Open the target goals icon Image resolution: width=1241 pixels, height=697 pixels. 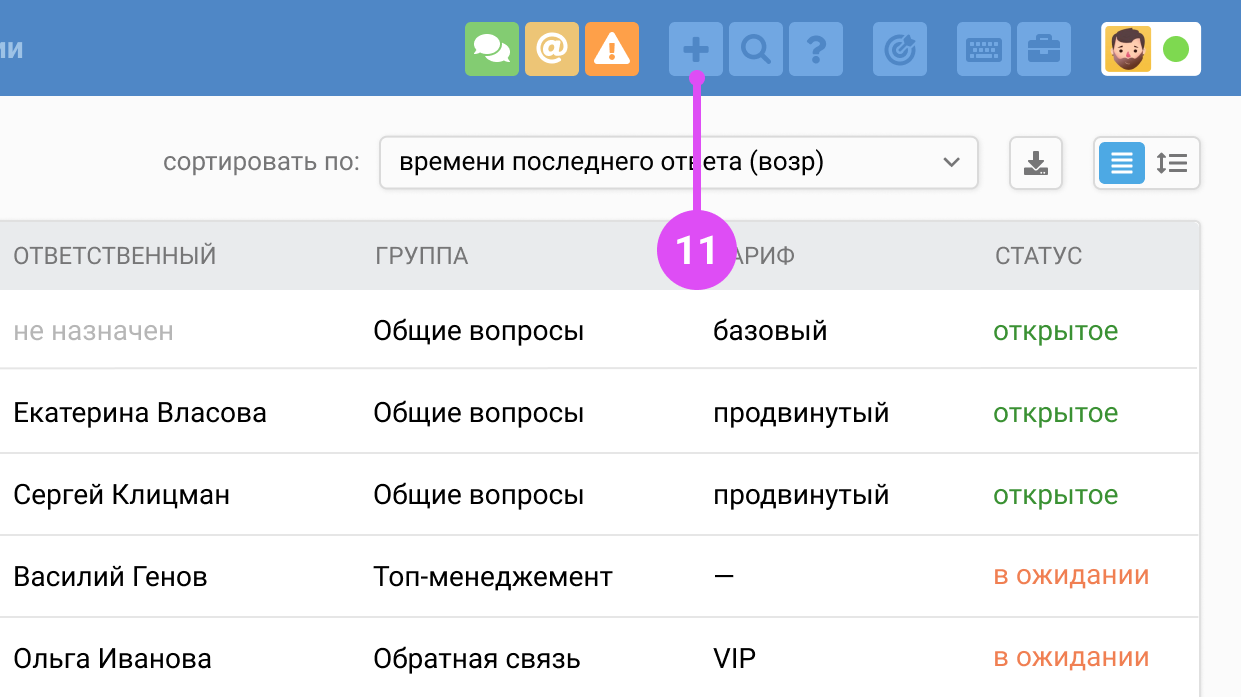899,49
